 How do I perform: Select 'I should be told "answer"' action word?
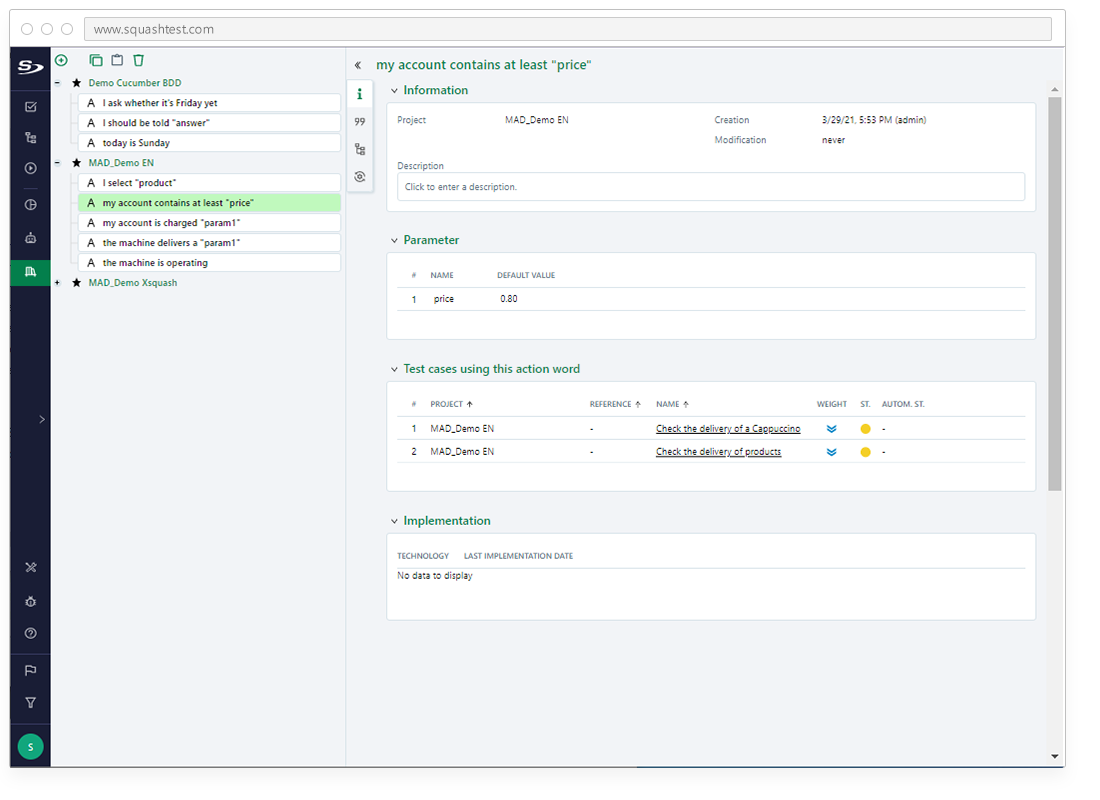[209, 123]
